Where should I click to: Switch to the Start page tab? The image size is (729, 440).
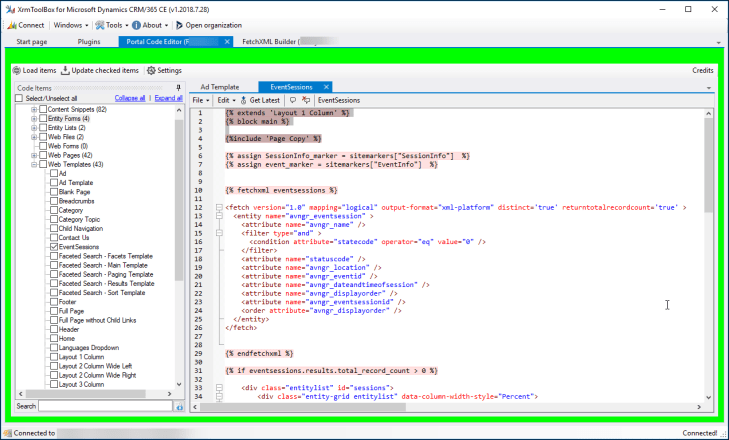click(32, 41)
